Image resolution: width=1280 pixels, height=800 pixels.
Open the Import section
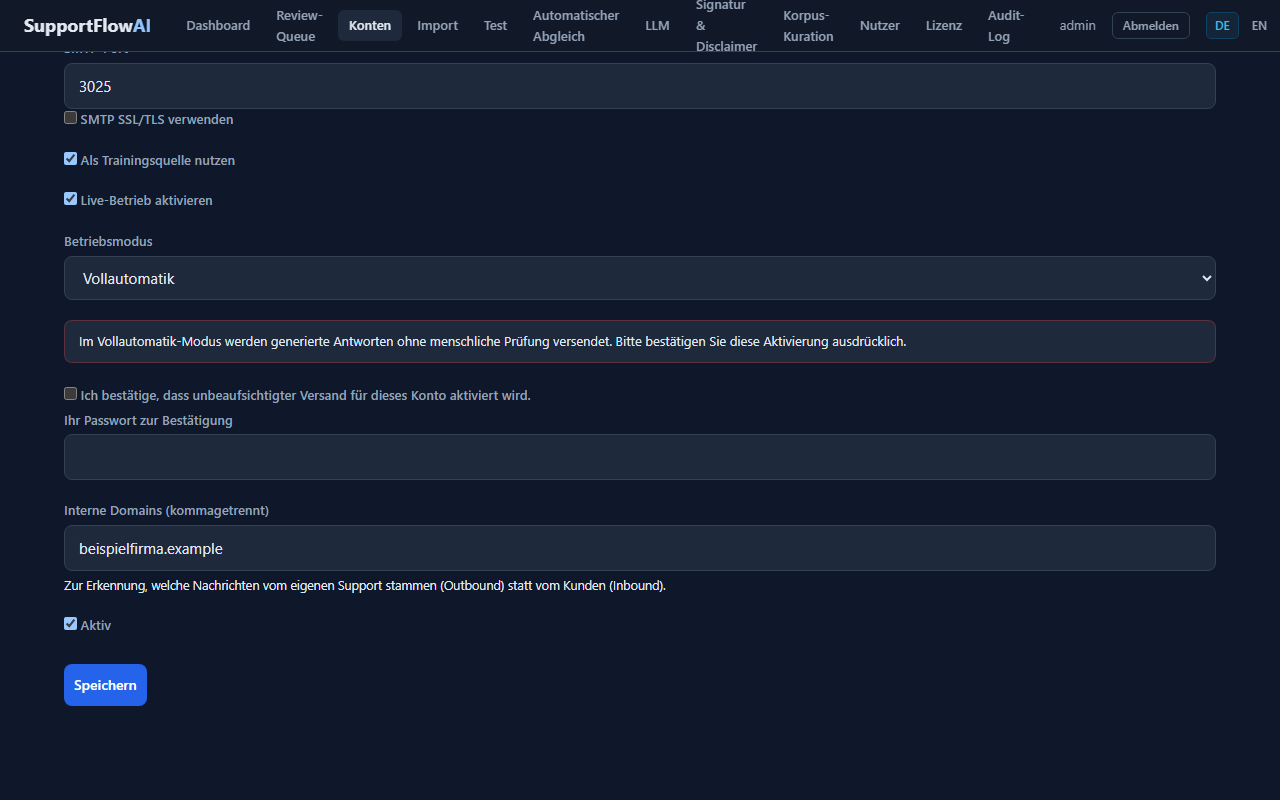click(437, 26)
